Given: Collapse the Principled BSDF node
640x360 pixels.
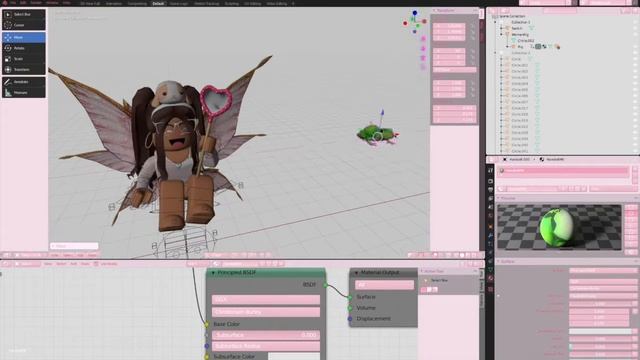Looking at the screenshot, I should pyautogui.click(x=213, y=273).
